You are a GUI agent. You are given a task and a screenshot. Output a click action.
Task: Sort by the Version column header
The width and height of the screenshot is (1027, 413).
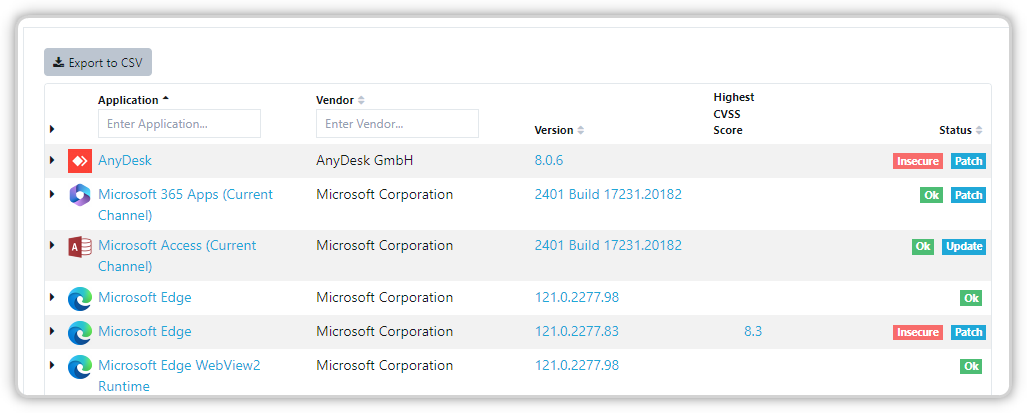559,130
